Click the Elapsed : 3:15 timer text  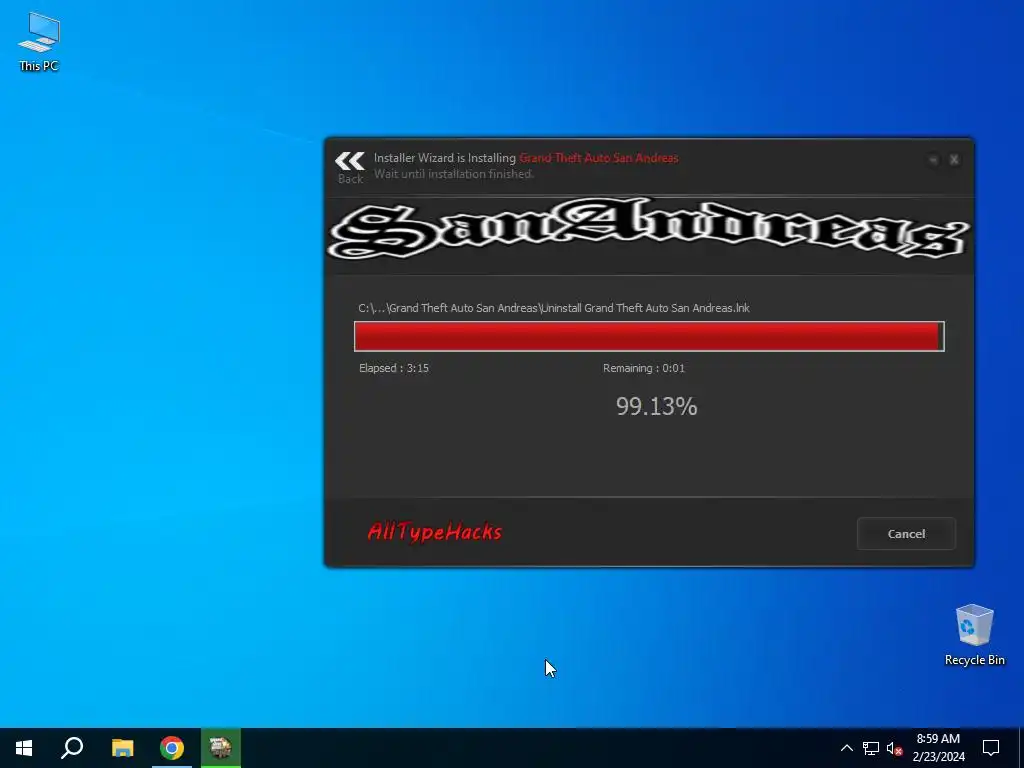click(394, 368)
